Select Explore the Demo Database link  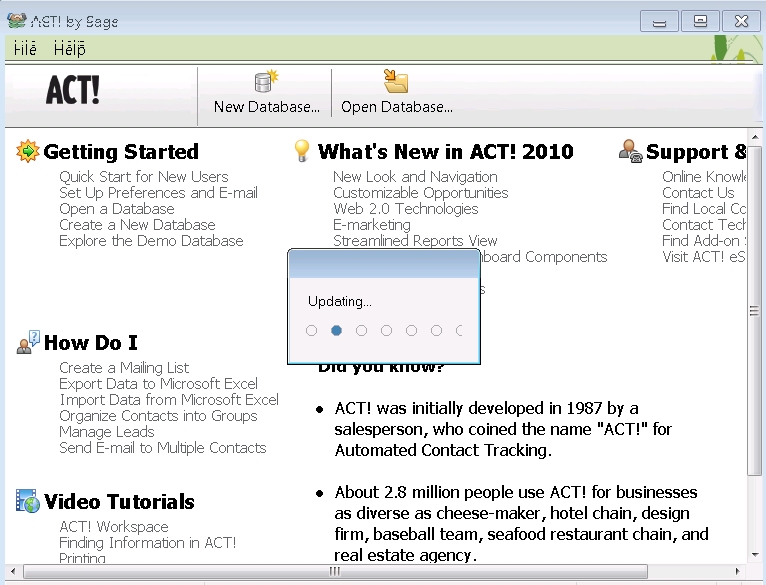coord(151,241)
